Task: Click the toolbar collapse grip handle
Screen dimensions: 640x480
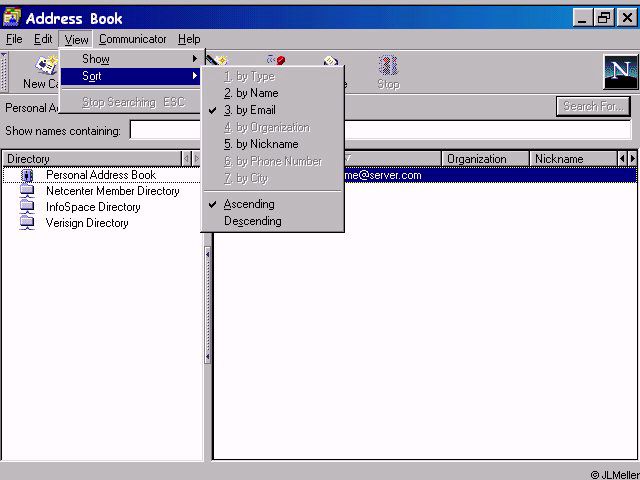Action: [x=4, y=72]
